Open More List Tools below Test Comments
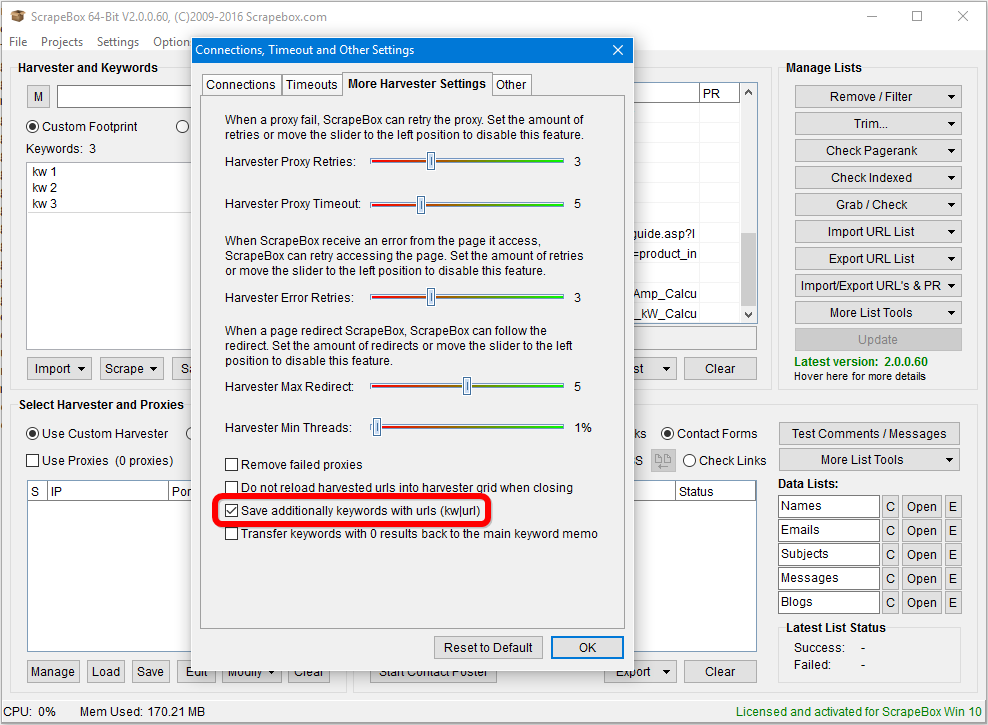 869,460
